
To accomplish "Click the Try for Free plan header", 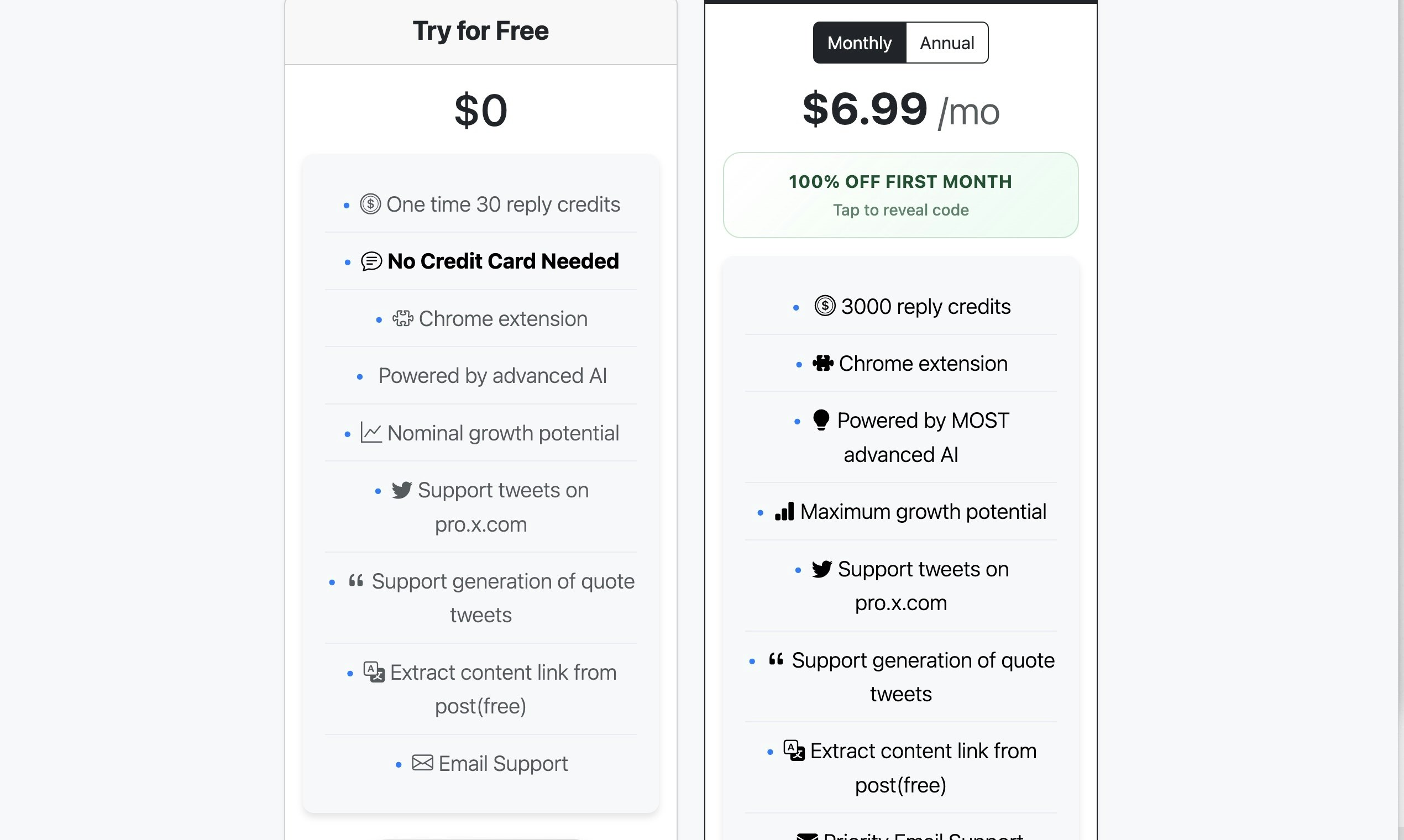I will tap(481, 30).
